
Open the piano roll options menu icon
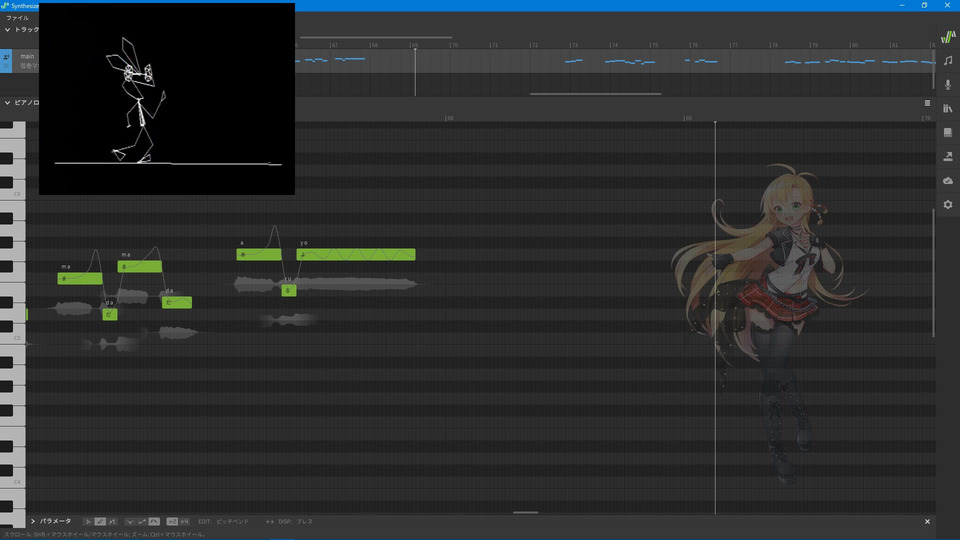pyautogui.click(x=927, y=103)
